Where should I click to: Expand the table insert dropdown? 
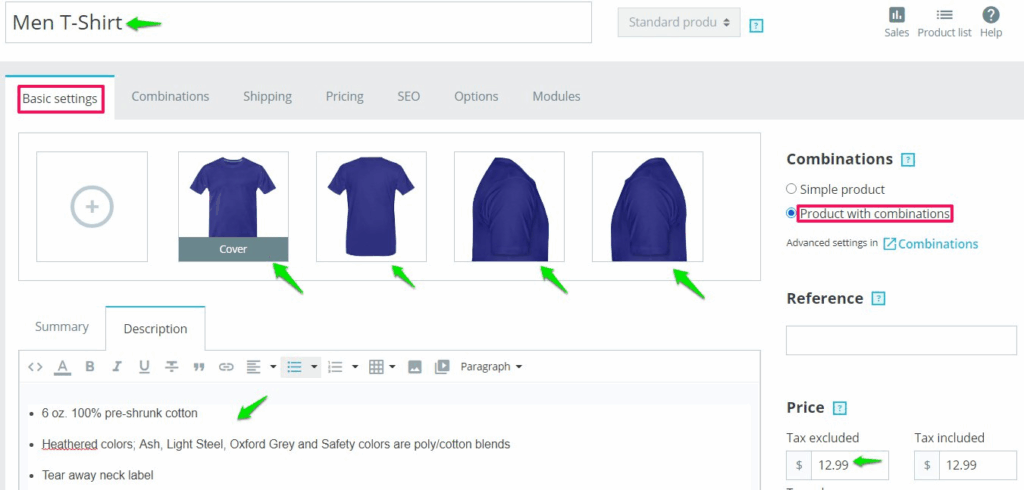[x=382, y=367]
